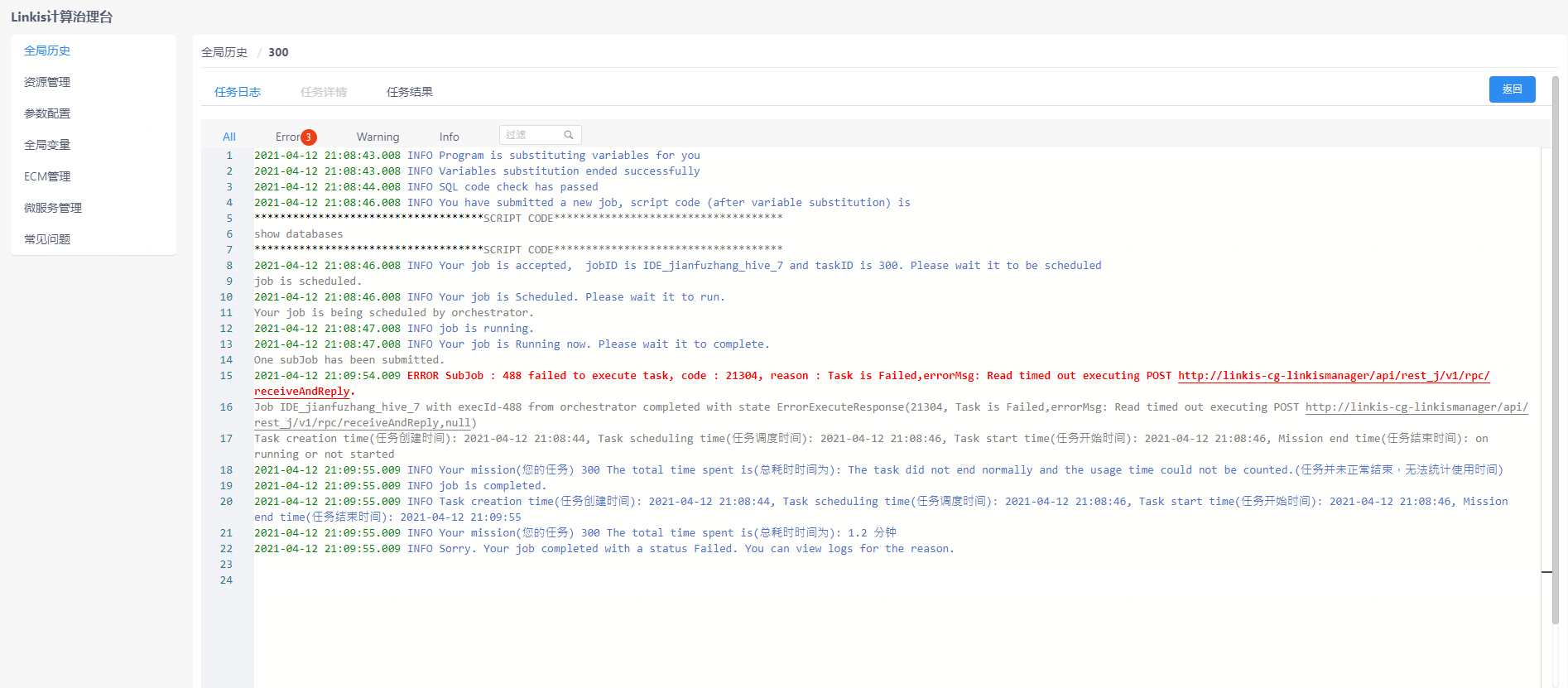Screen dimensions: 1568x688
Task: Go to 参数配置 page
Action: click(x=47, y=113)
